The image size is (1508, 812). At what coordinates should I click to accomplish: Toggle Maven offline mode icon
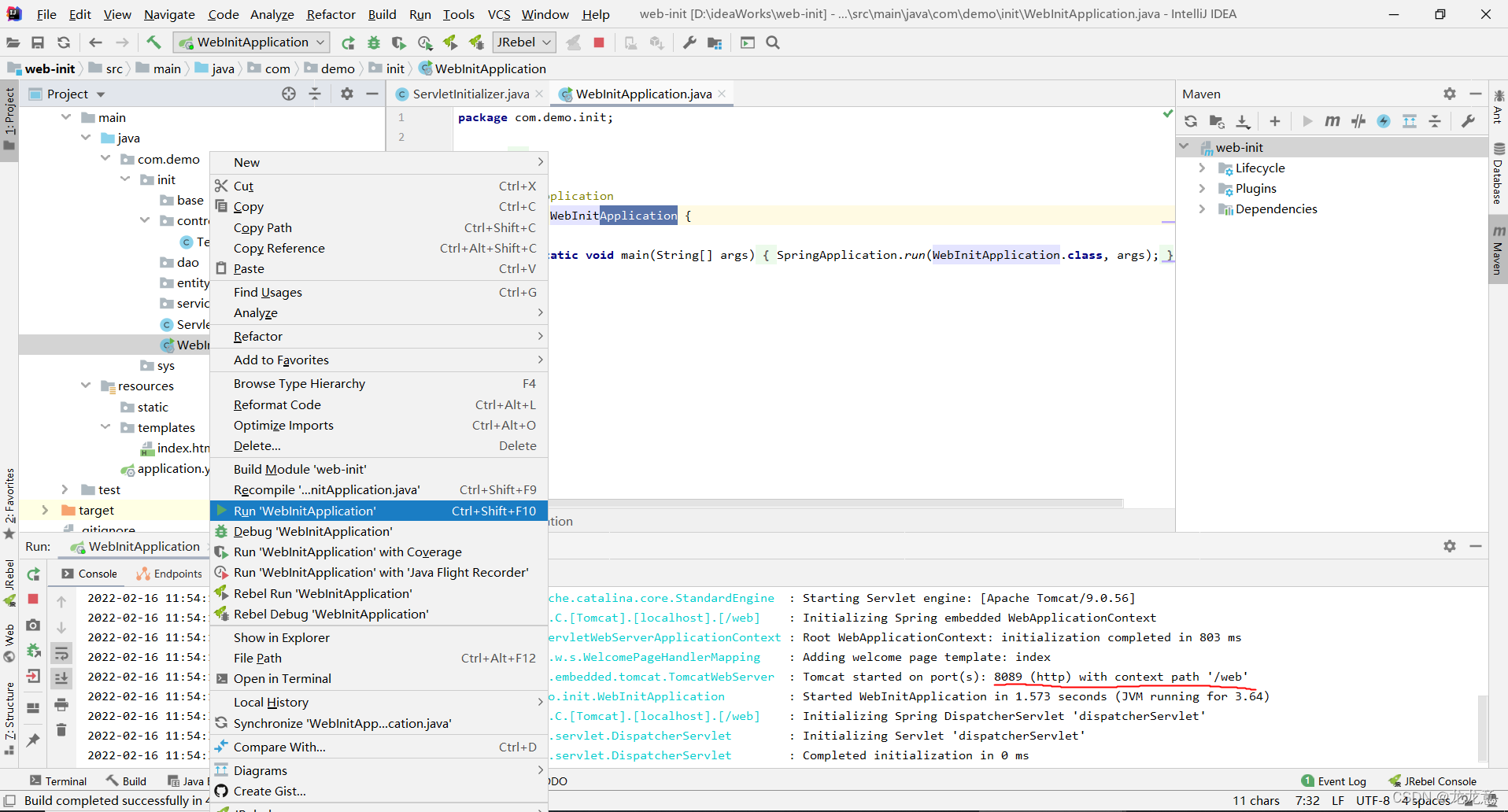(x=1358, y=121)
